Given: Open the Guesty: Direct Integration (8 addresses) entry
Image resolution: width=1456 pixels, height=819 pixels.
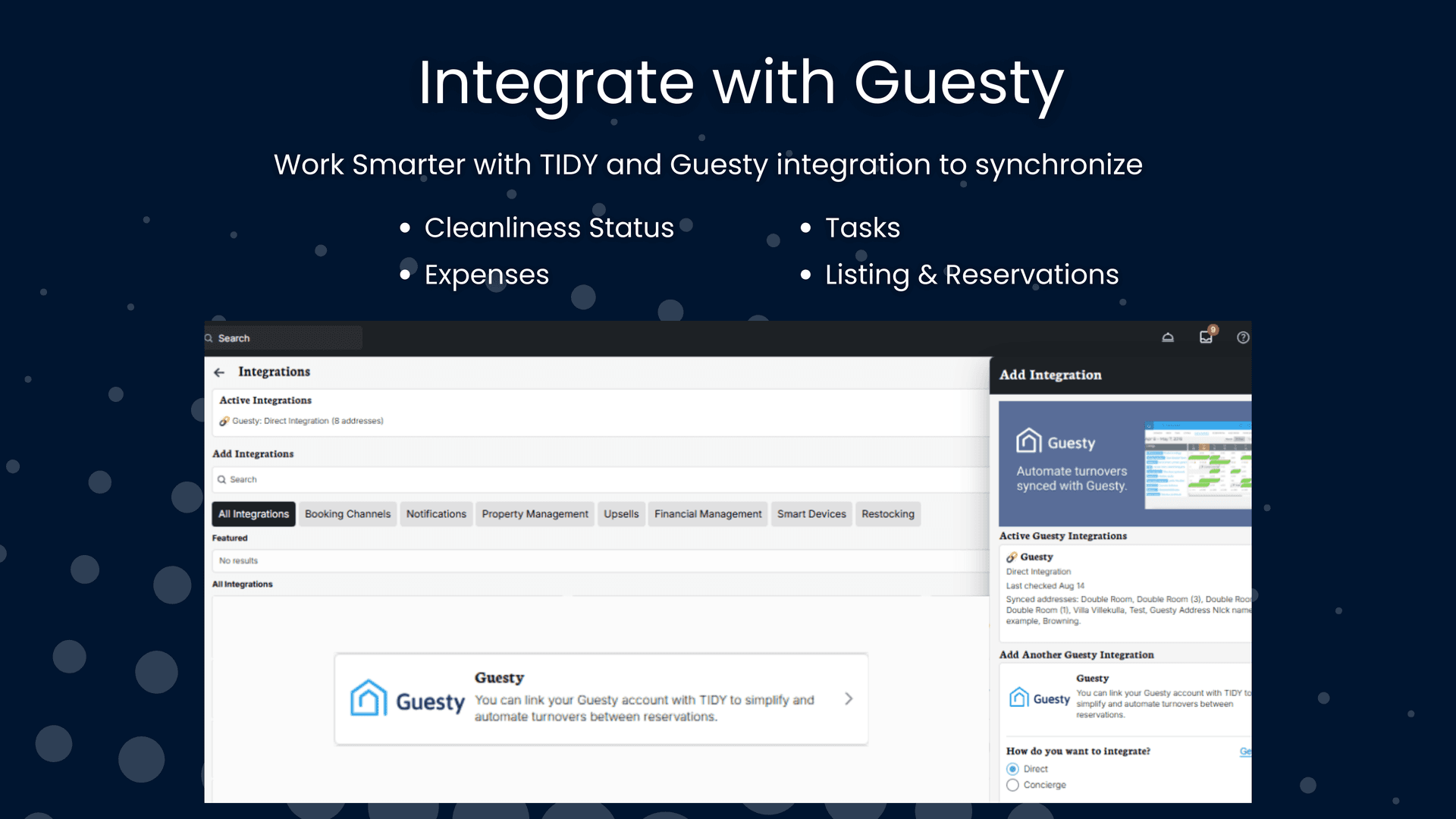Looking at the screenshot, I should [x=307, y=421].
